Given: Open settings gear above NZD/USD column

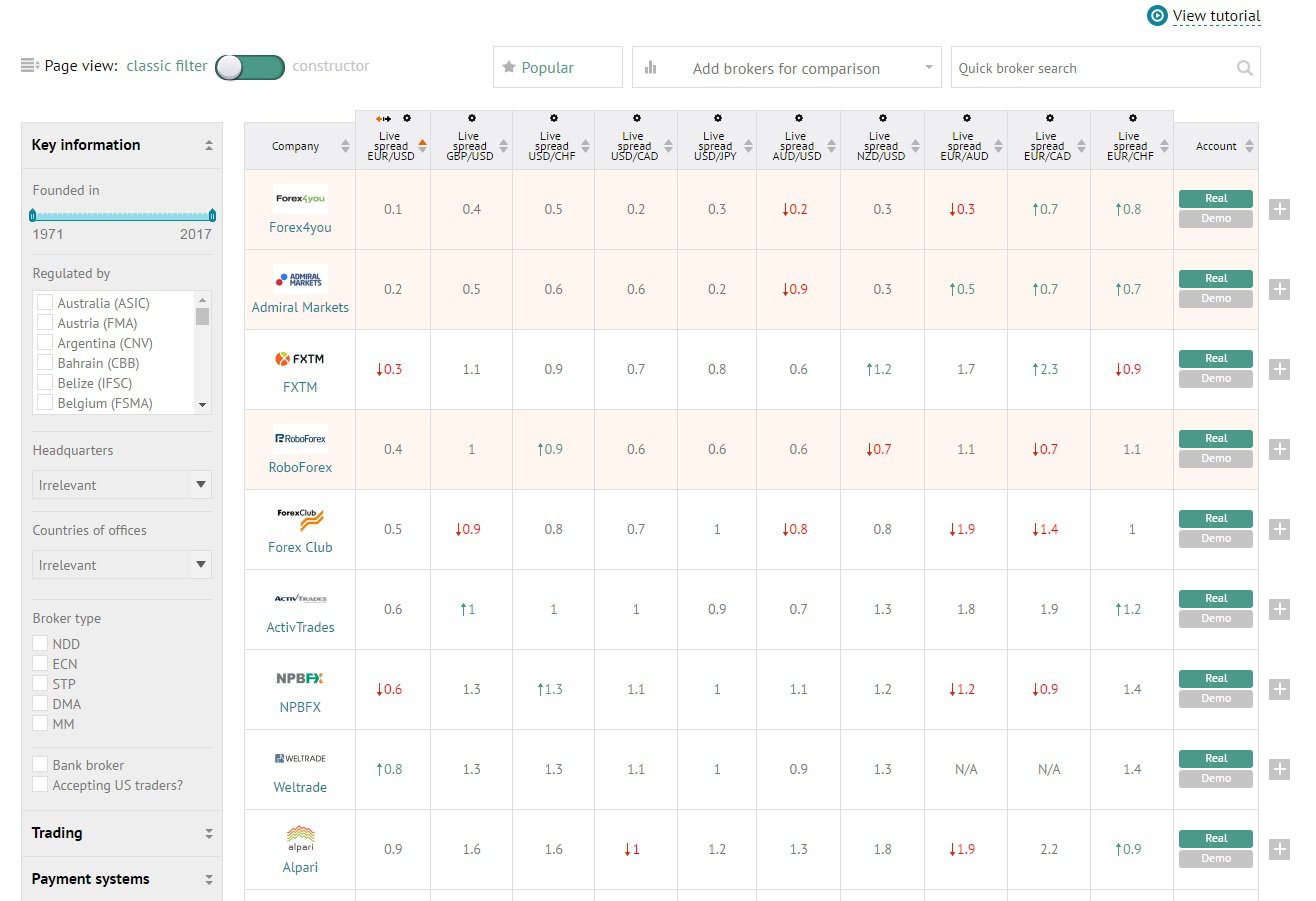Looking at the screenshot, I should pyautogui.click(x=882, y=118).
